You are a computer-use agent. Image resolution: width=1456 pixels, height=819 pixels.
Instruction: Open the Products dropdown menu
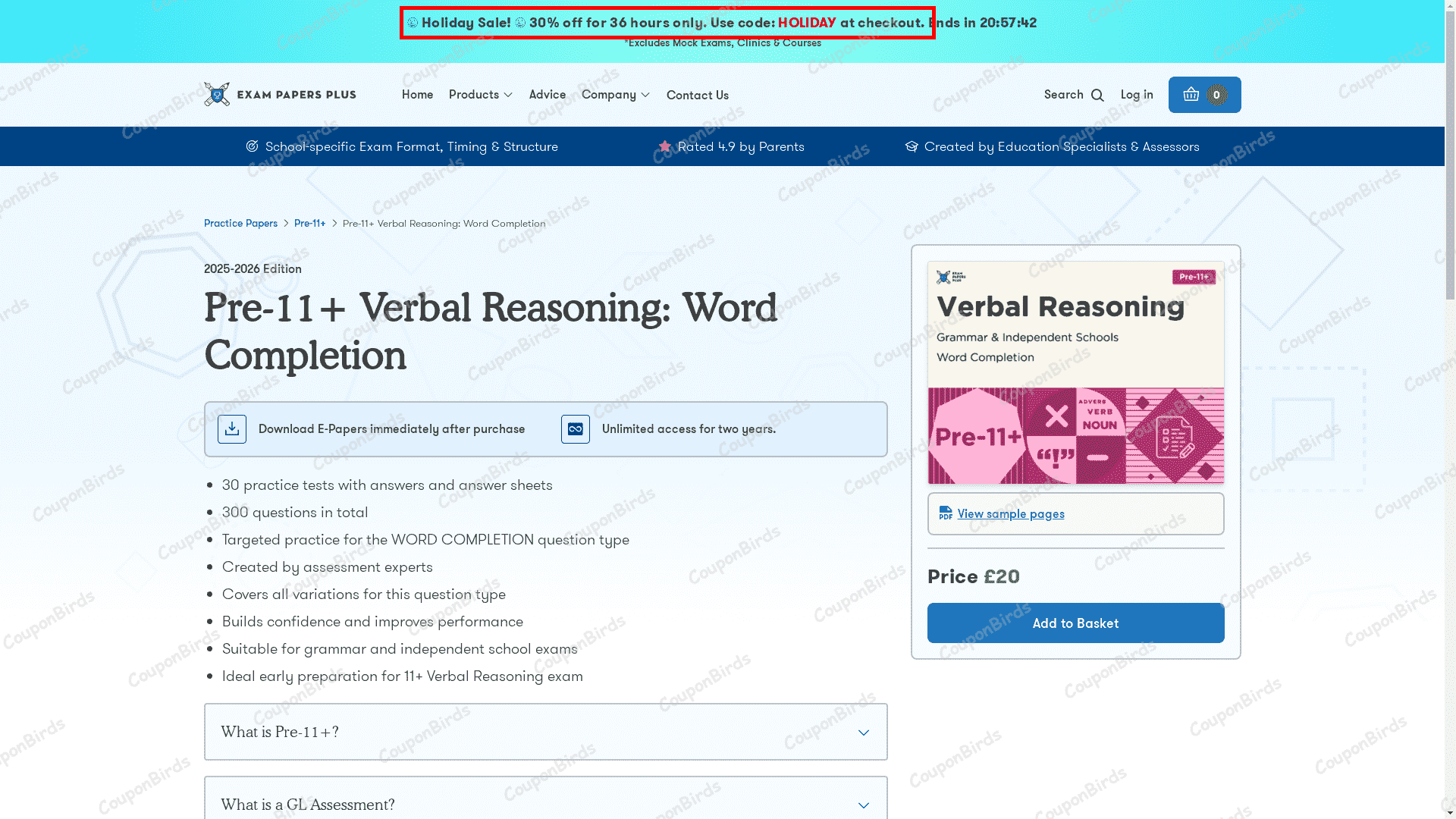(481, 95)
